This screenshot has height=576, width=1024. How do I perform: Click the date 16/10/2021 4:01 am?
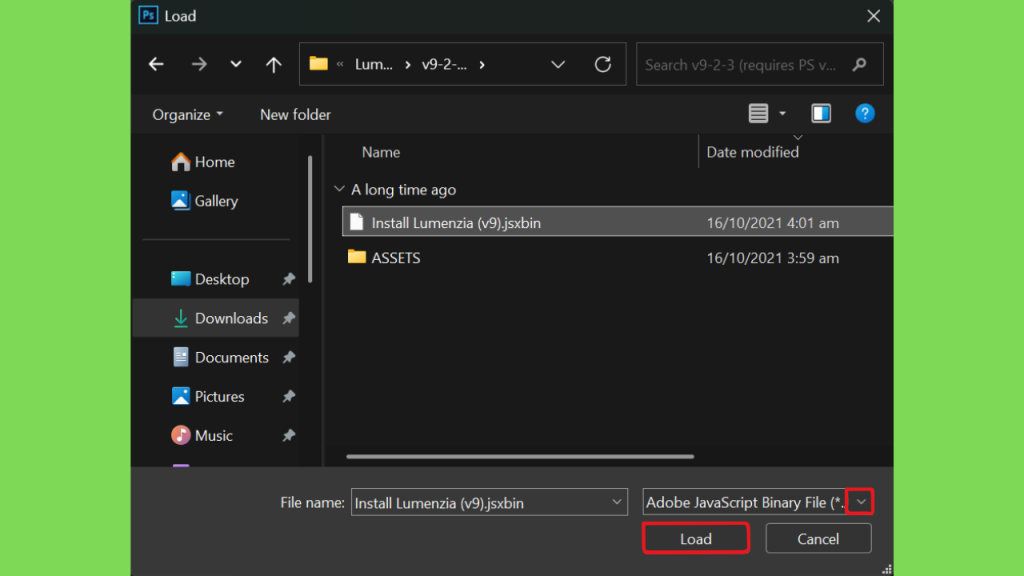pyautogui.click(x=773, y=223)
